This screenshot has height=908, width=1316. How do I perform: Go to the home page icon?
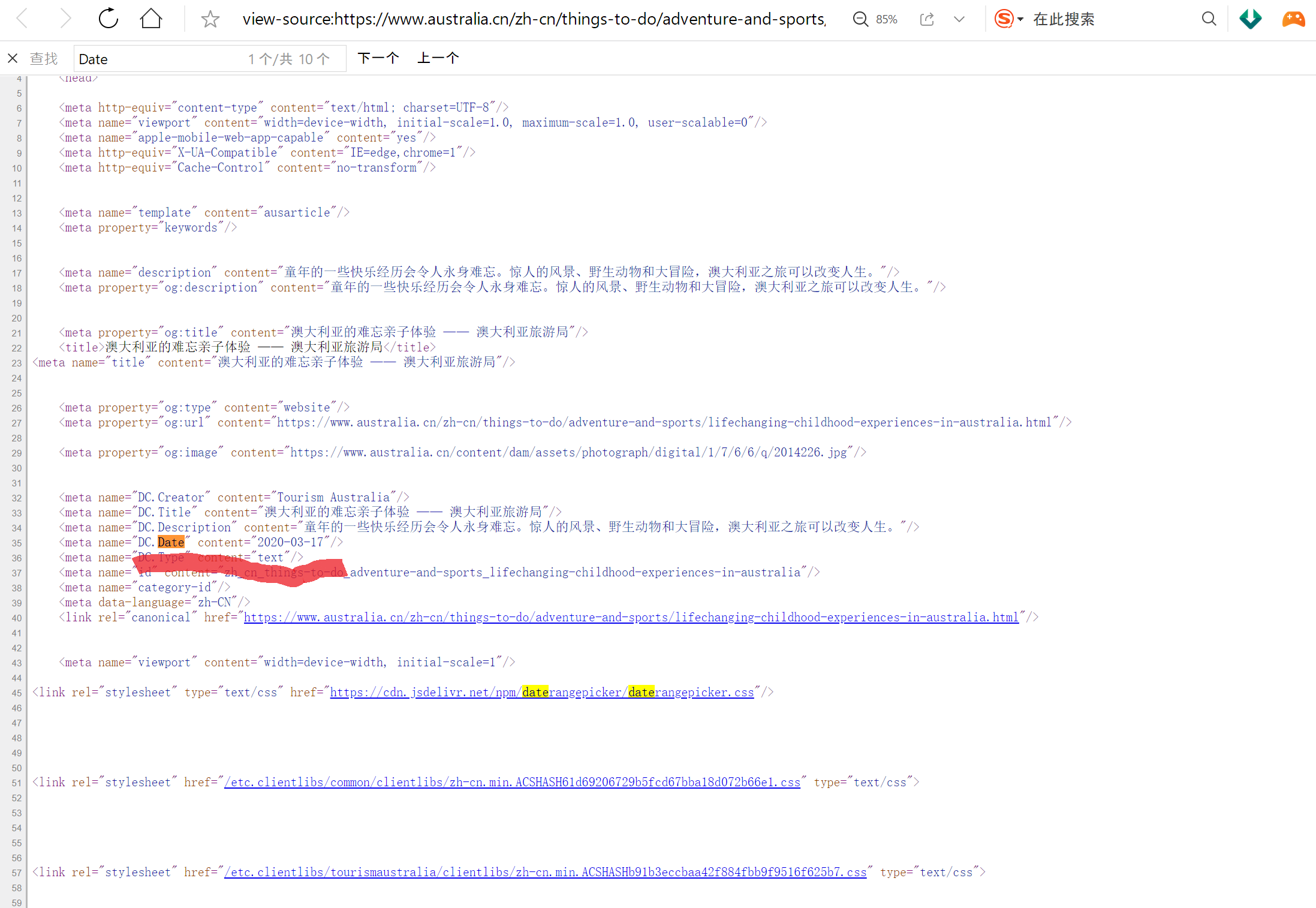coord(151,19)
